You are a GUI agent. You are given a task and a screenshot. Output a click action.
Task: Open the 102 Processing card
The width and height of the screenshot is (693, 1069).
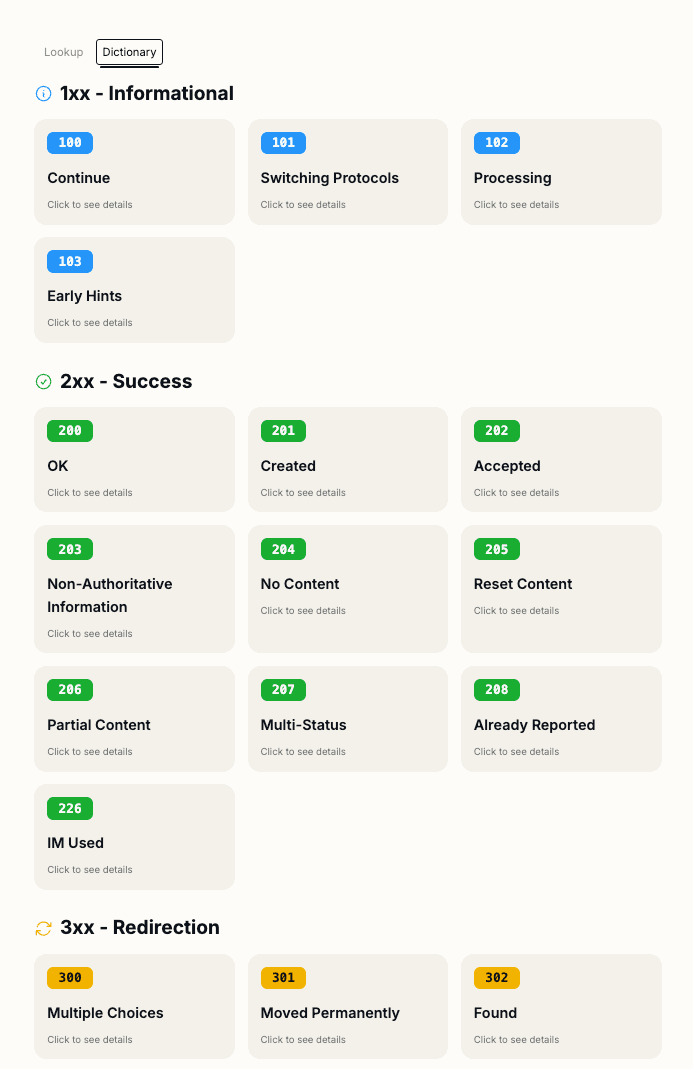(x=561, y=172)
